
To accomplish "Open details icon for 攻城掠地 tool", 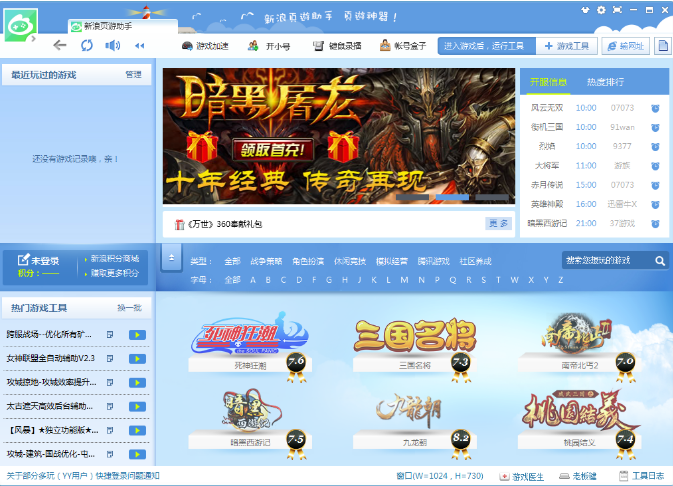I will [x=110, y=382].
